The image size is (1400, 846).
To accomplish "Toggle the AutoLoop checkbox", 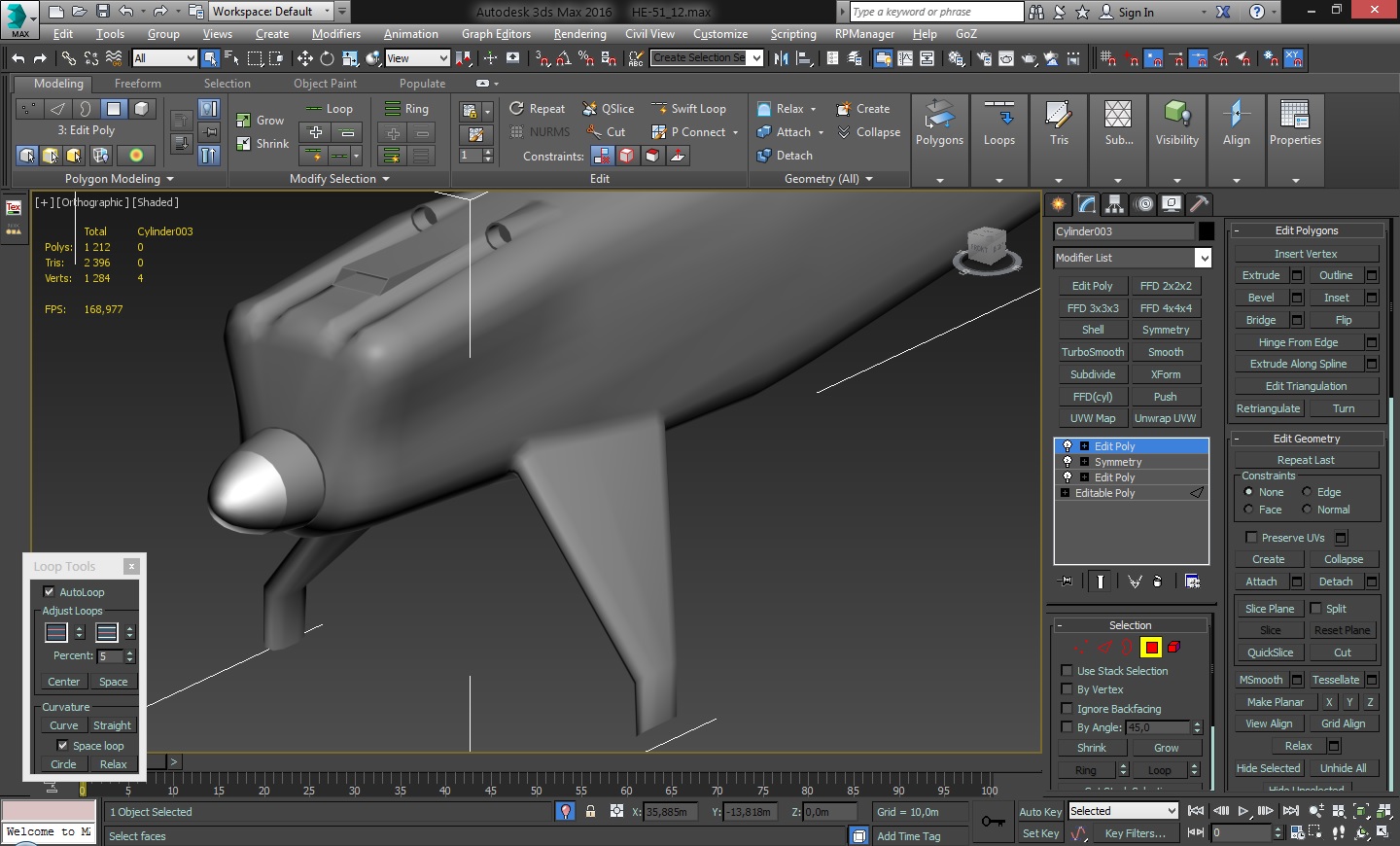I will pos(50,592).
